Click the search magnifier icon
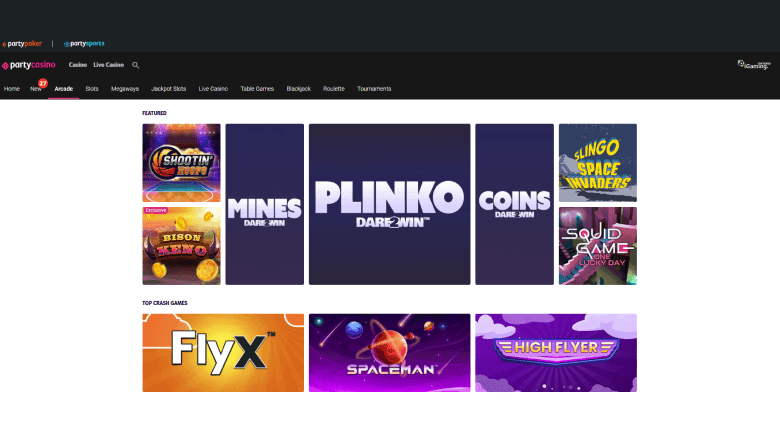 tap(136, 65)
